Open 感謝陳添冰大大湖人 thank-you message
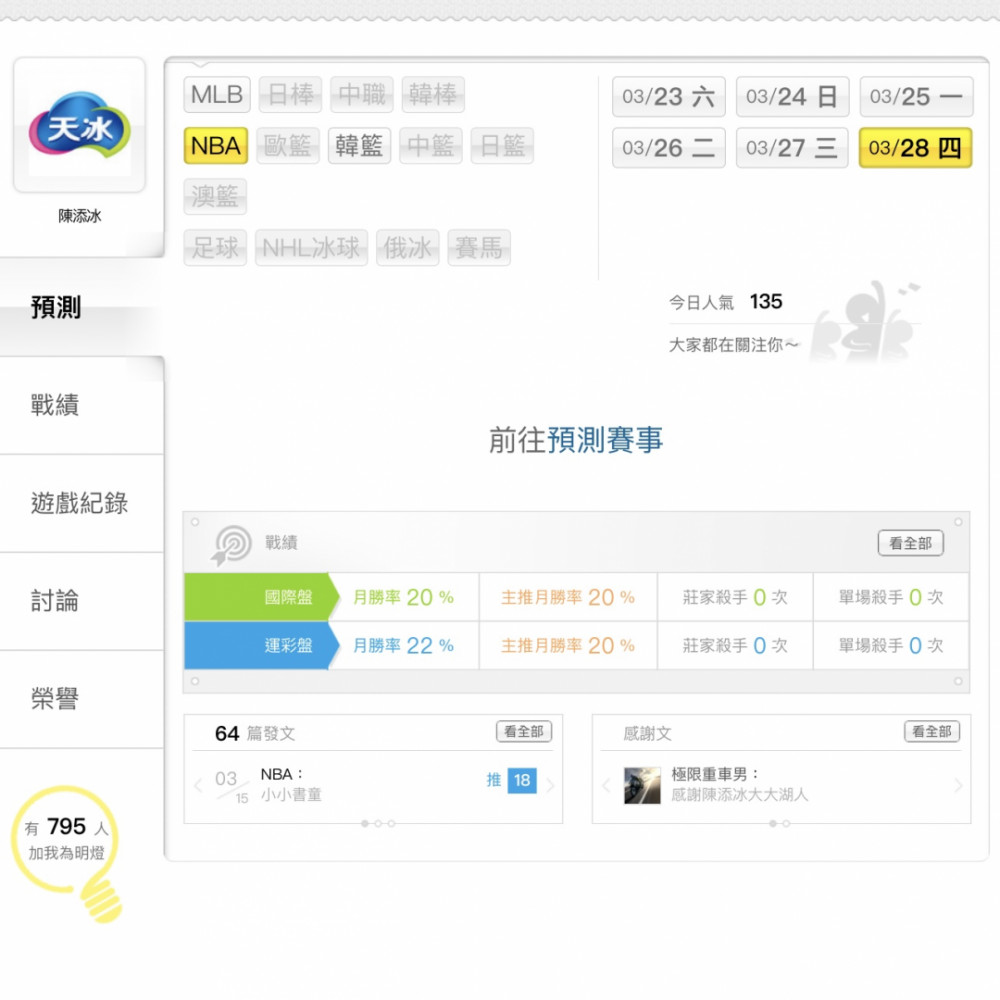The width and height of the screenshot is (1000, 1000). 740,795
